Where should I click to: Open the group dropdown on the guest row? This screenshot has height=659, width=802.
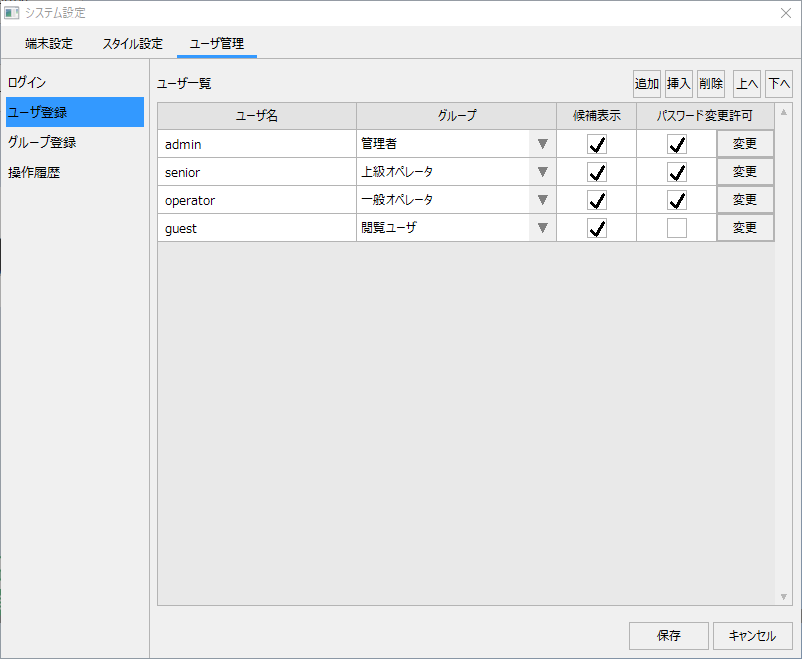pyautogui.click(x=542, y=227)
